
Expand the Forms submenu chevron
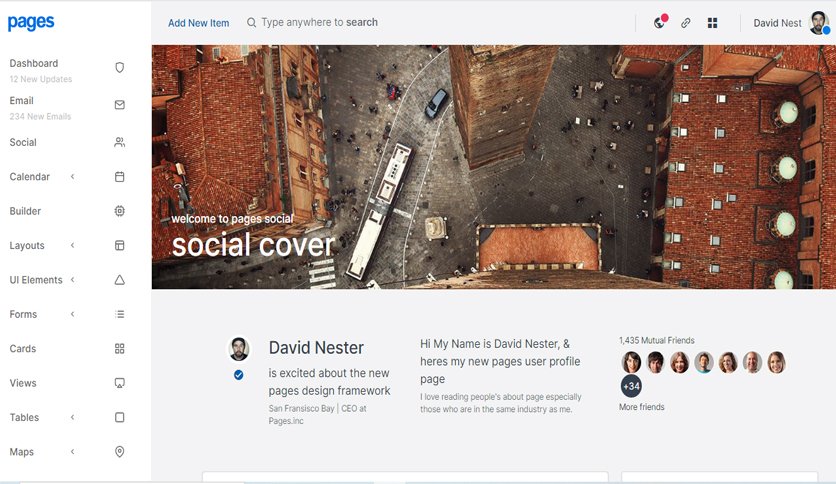(73, 314)
